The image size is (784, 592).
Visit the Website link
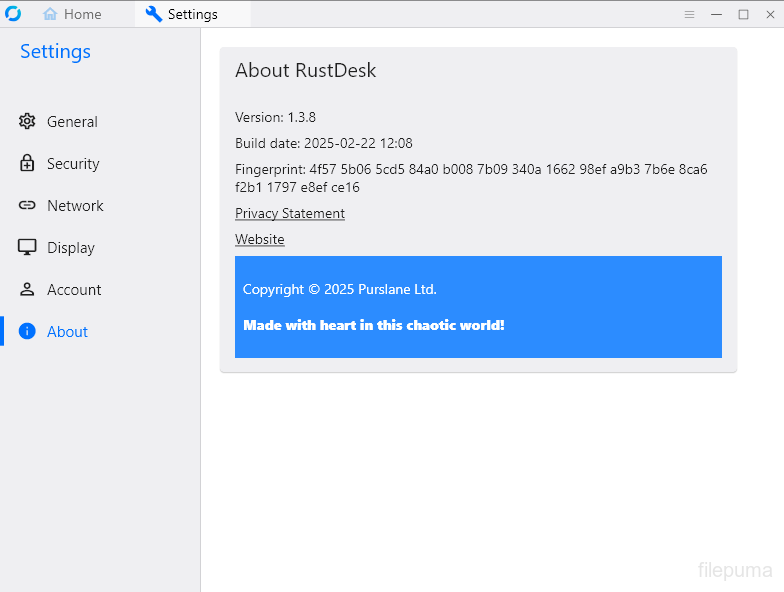pyautogui.click(x=260, y=240)
